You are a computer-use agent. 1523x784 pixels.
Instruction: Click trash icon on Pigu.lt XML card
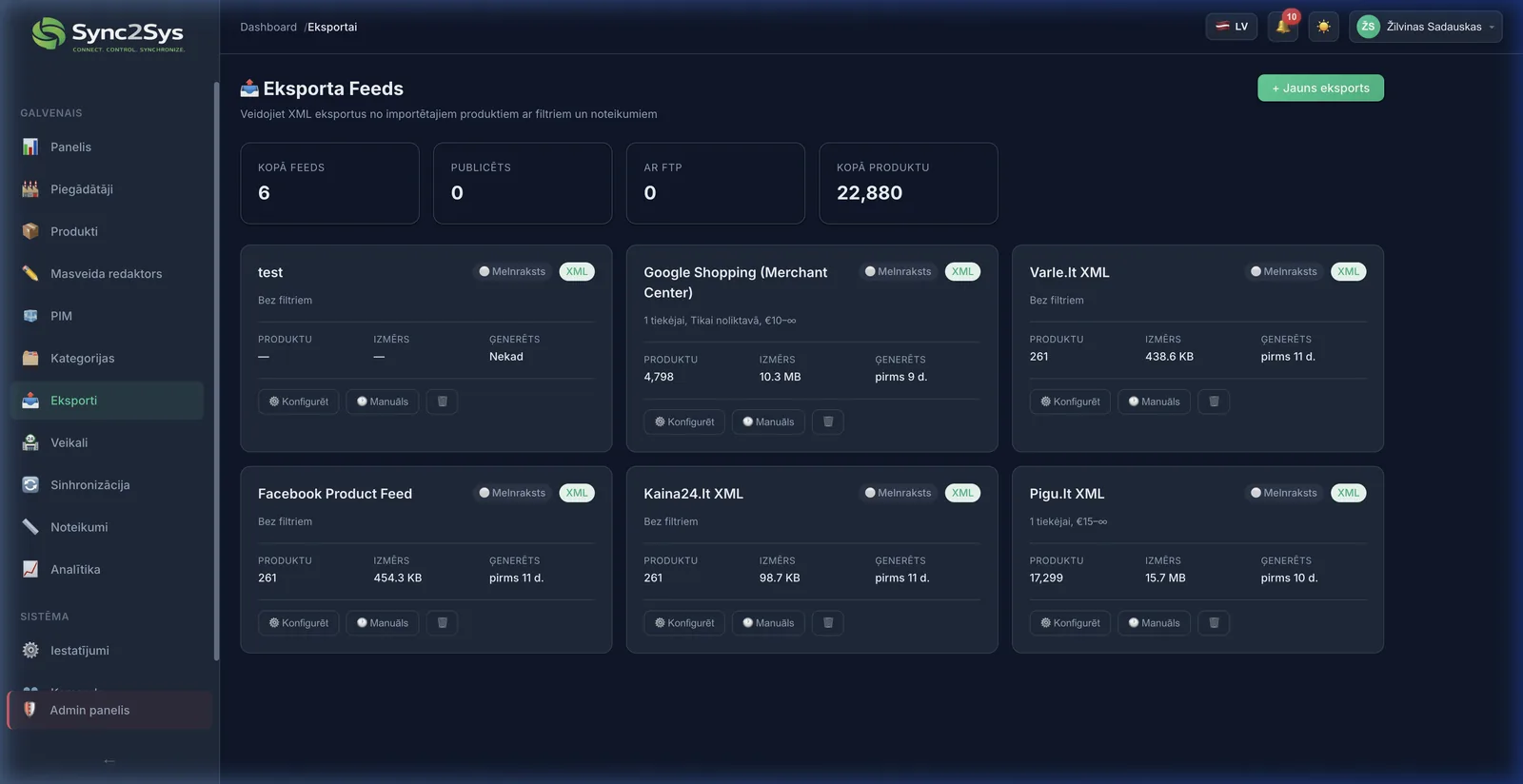(1214, 623)
